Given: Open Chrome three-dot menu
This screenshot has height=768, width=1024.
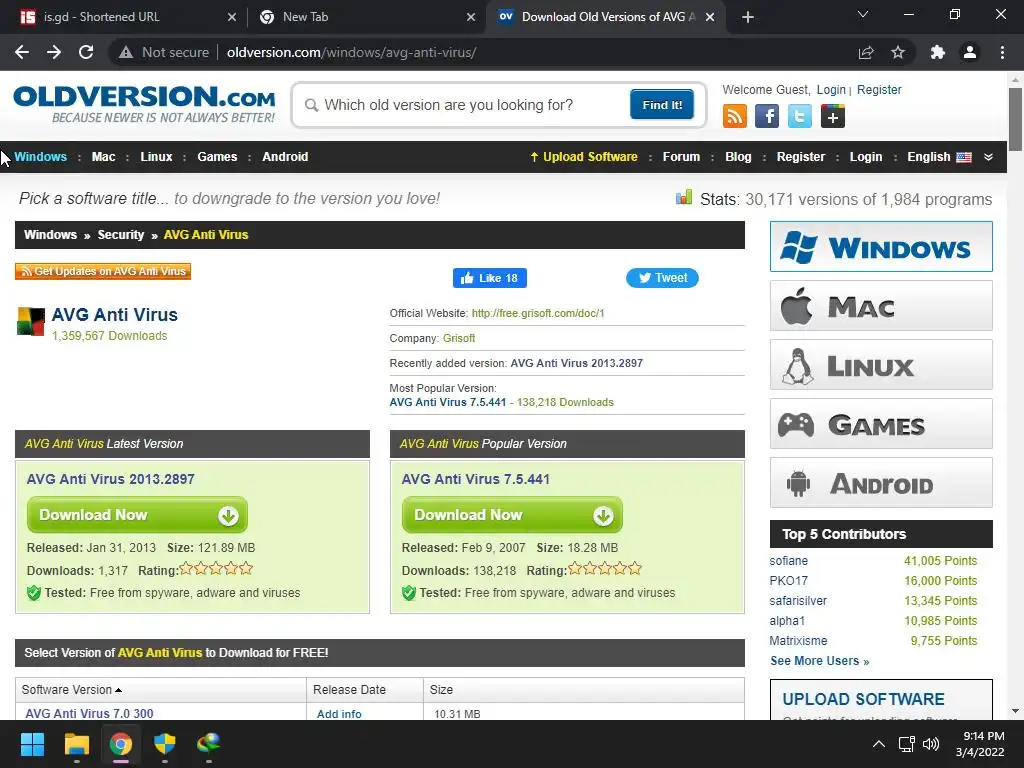Looking at the screenshot, I should pyautogui.click(x=1002, y=52).
